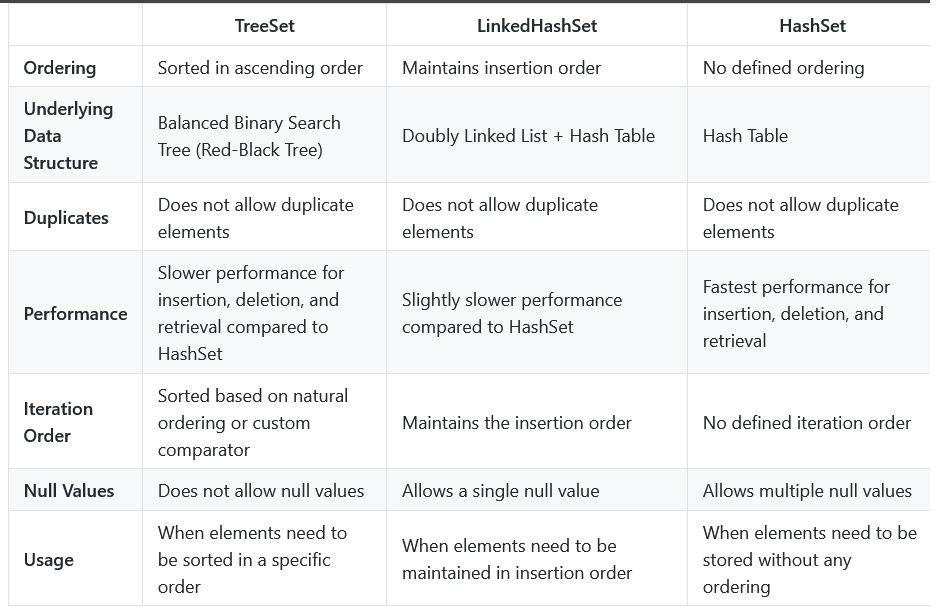Image resolution: width=936 pixels, height=610 pixels.
Task: Click the LinkedHashSet column header
Action: pyautogui.click(x=537, y=26)
